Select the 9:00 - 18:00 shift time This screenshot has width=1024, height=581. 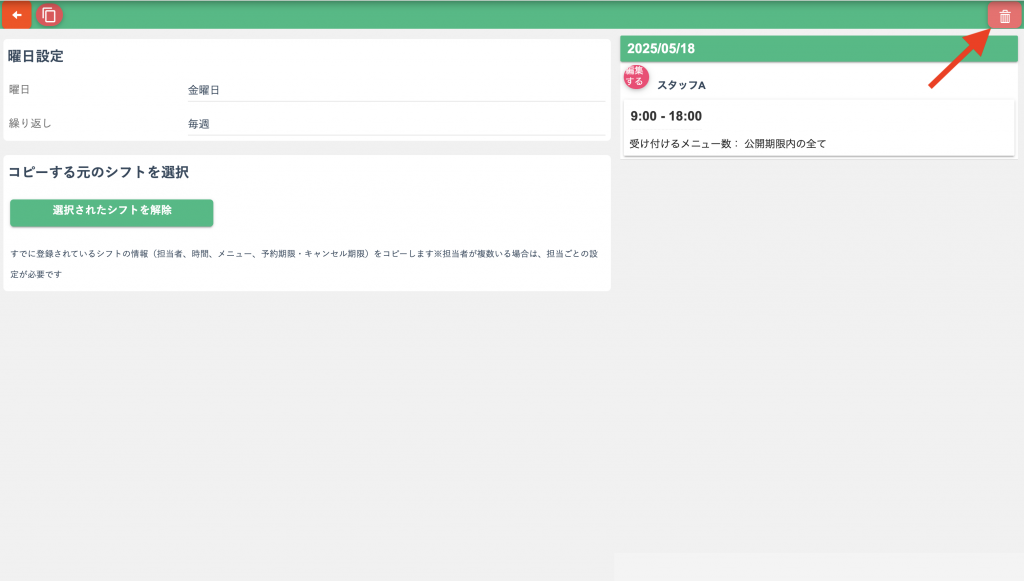(666, 116)
